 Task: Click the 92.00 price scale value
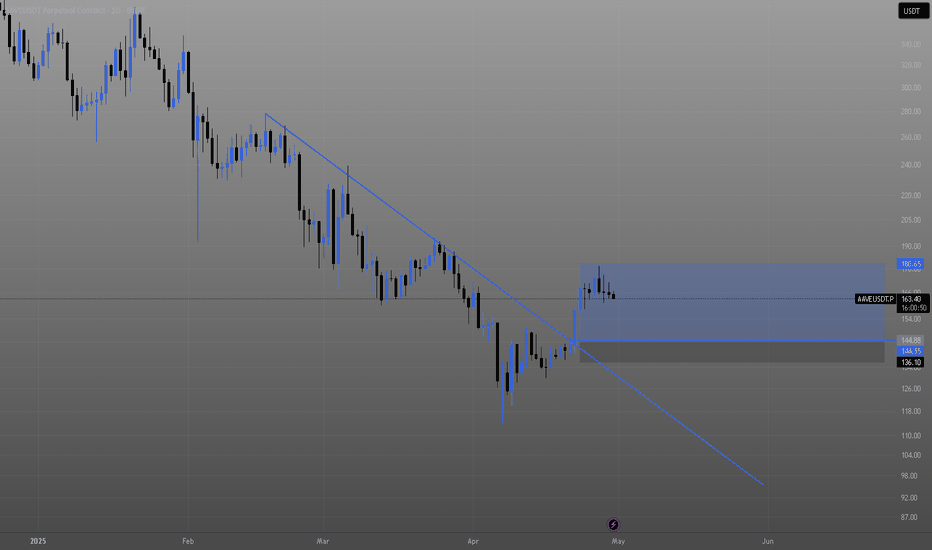909,497
